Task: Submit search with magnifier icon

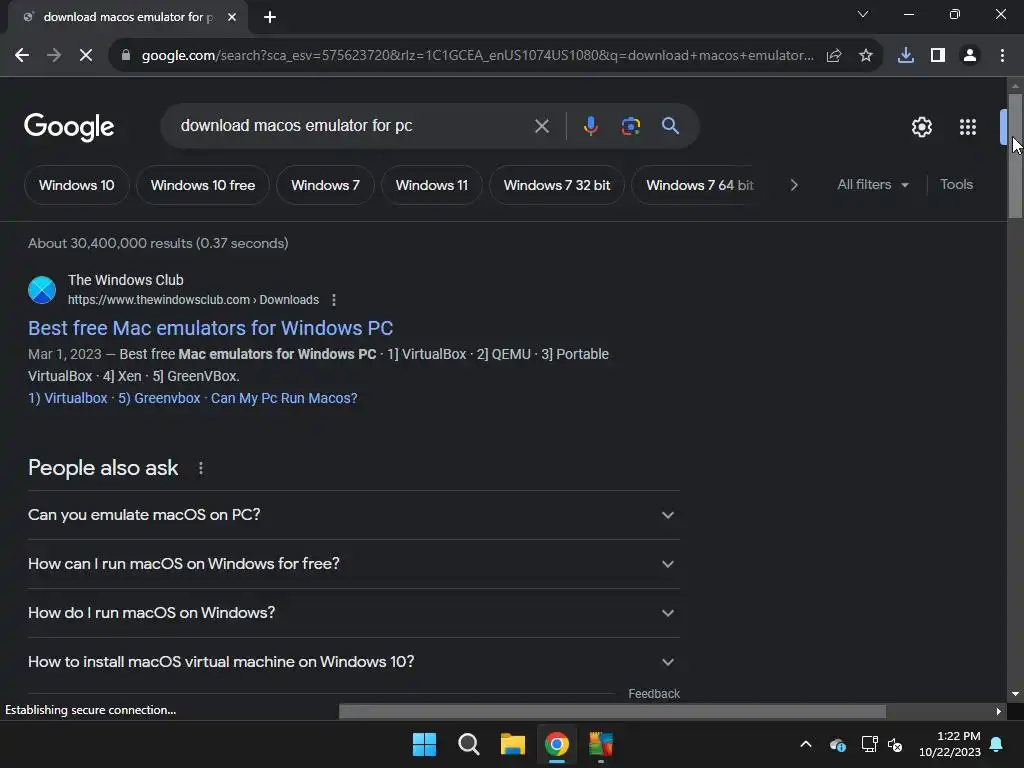Action: [670, 126]
